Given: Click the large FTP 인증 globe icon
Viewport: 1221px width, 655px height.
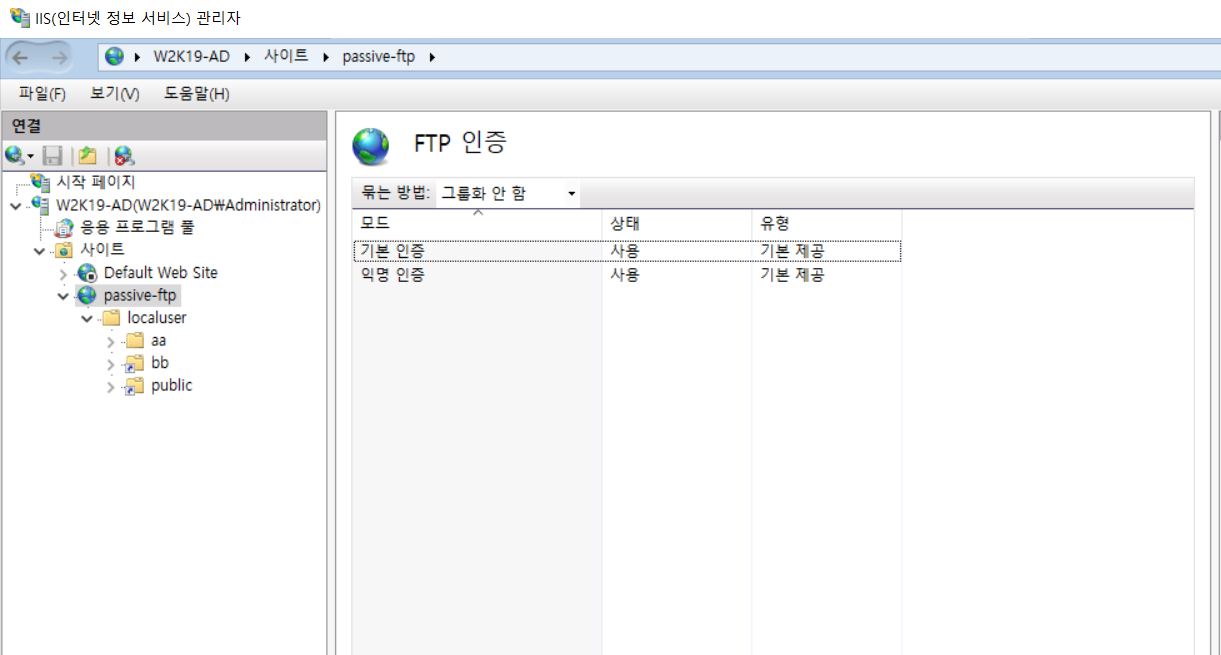Looking at the screenshot, I should point(371,146).
